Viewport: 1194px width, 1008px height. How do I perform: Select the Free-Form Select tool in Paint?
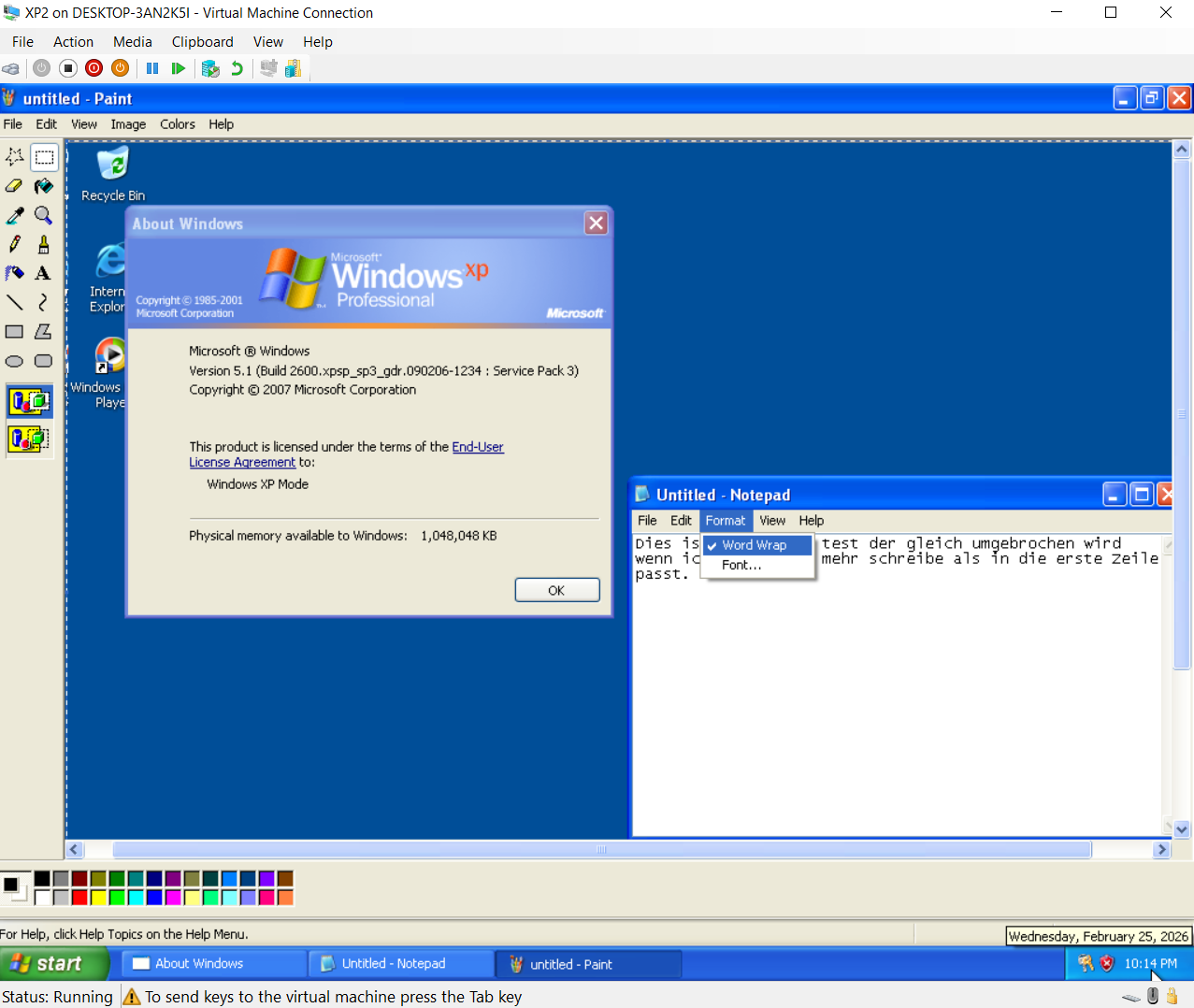point(15,157)
